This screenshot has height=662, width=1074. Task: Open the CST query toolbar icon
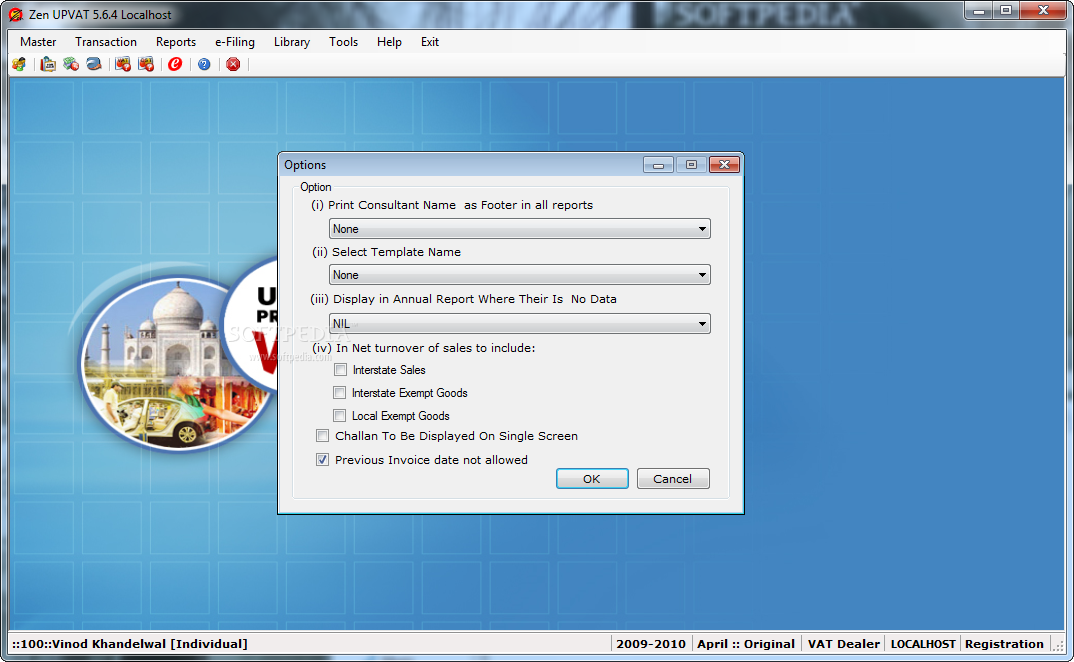(x=146, y=64)
